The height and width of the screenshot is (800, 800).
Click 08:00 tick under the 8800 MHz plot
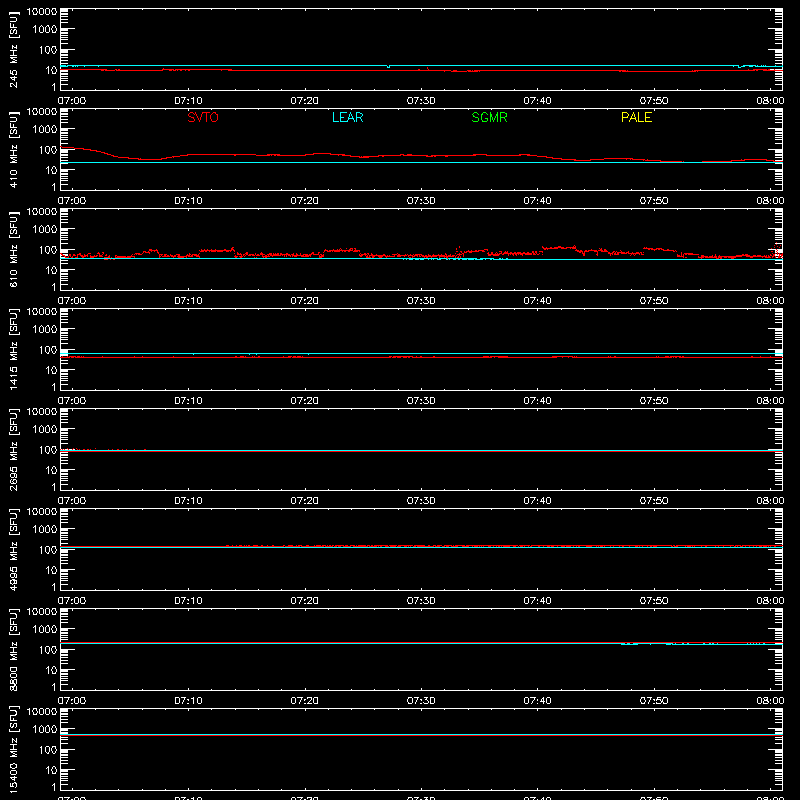pos(770,701)
